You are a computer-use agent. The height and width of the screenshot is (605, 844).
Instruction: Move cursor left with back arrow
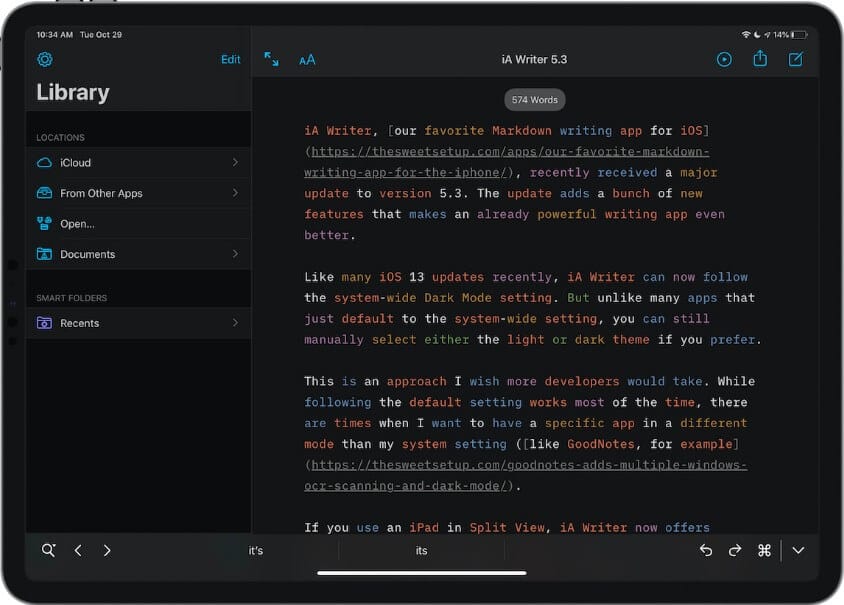click(78, 550)
